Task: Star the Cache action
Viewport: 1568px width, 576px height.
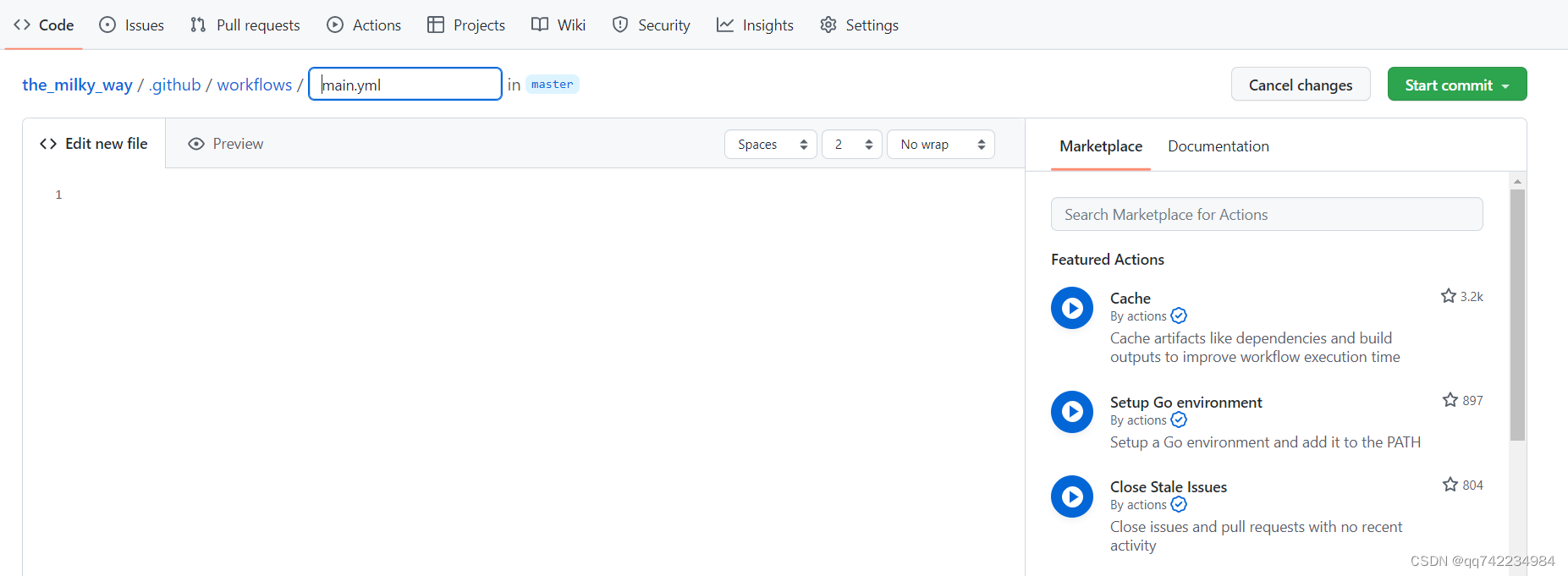Action: pyautogui.click(x=1448, y=296)
